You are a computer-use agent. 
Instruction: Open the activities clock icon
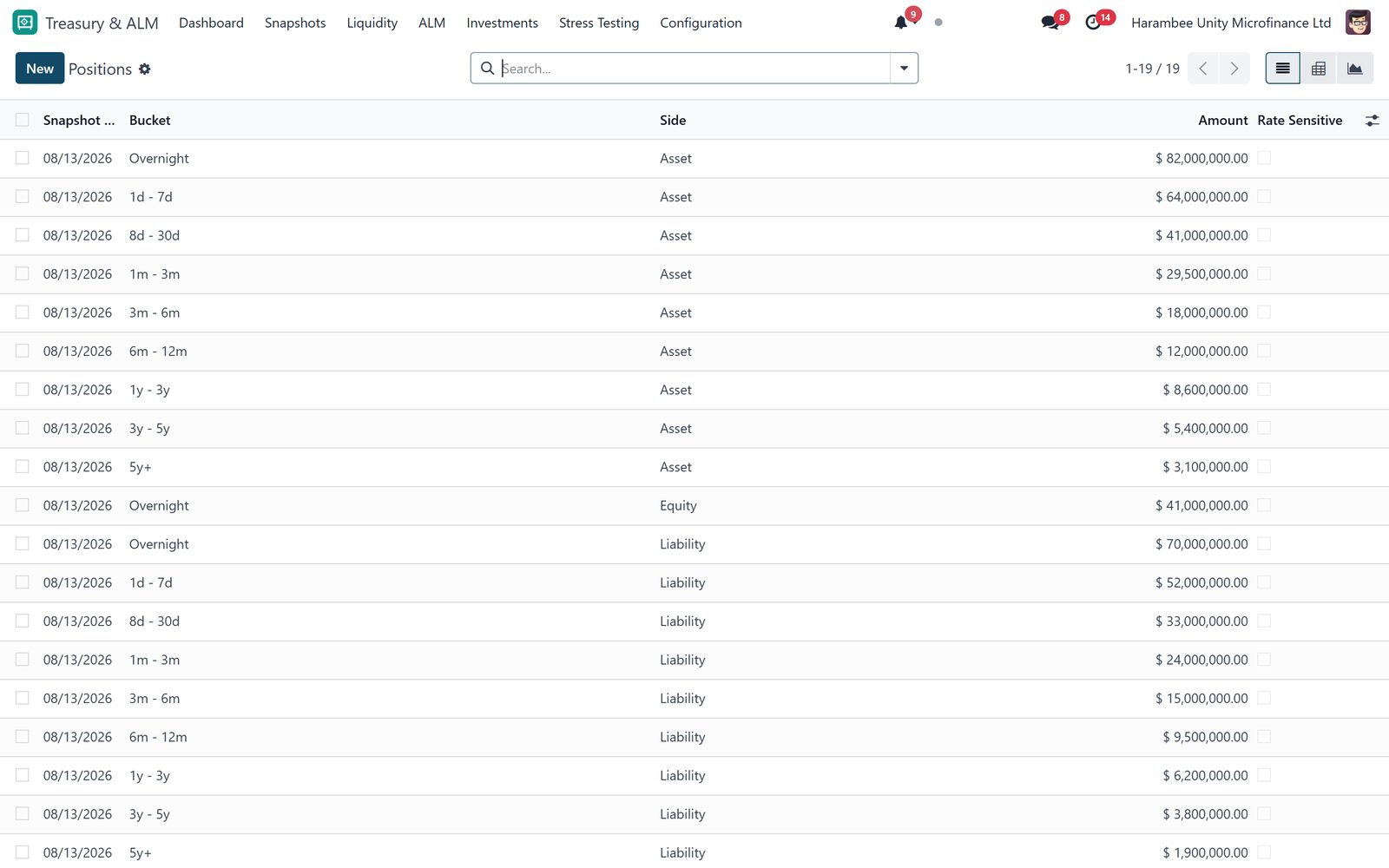(1093, 23)
